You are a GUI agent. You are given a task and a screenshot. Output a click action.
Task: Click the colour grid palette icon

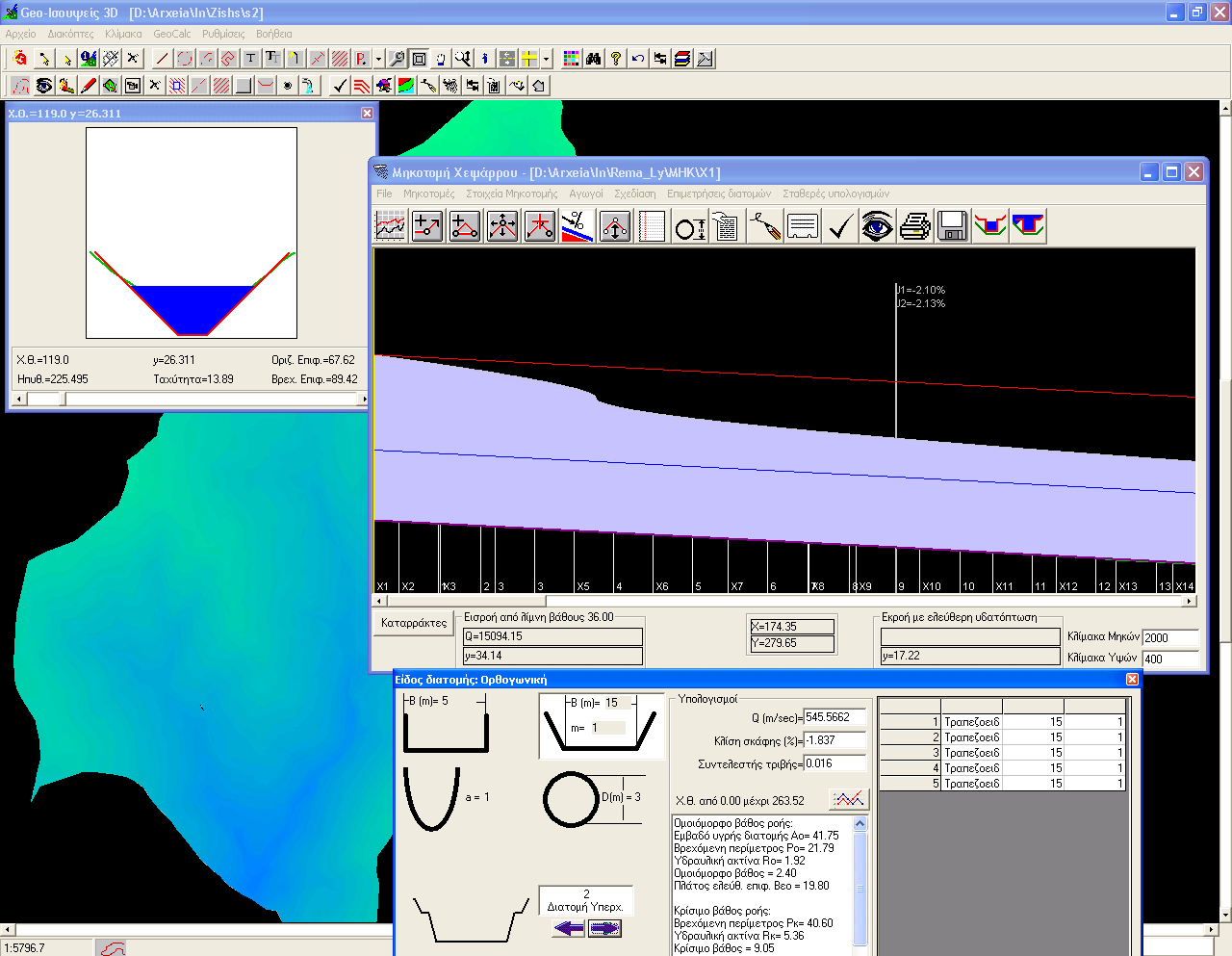(571, 59)
